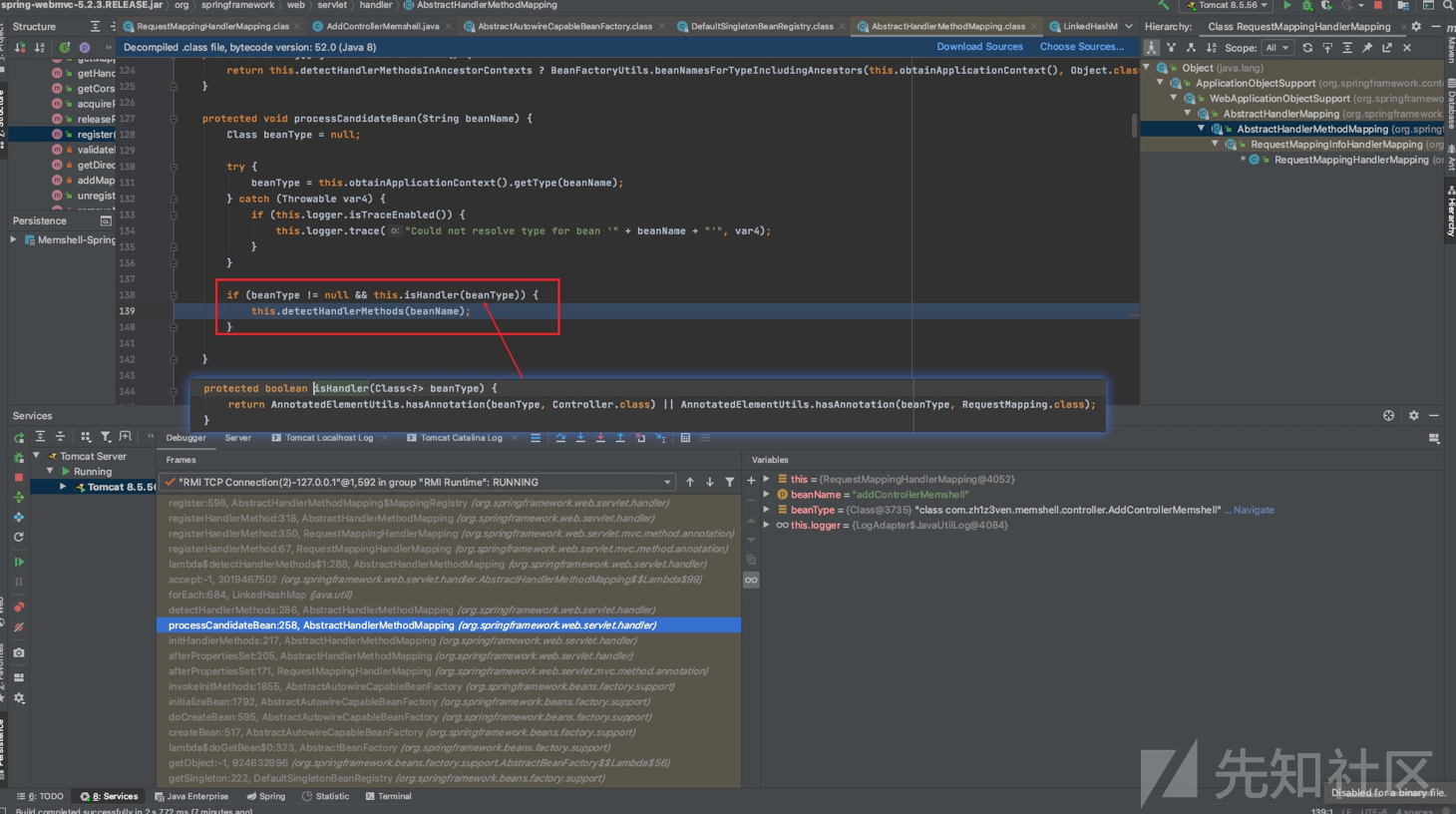Open Tomcat Catalina Log tab

[x=461, y=438]
